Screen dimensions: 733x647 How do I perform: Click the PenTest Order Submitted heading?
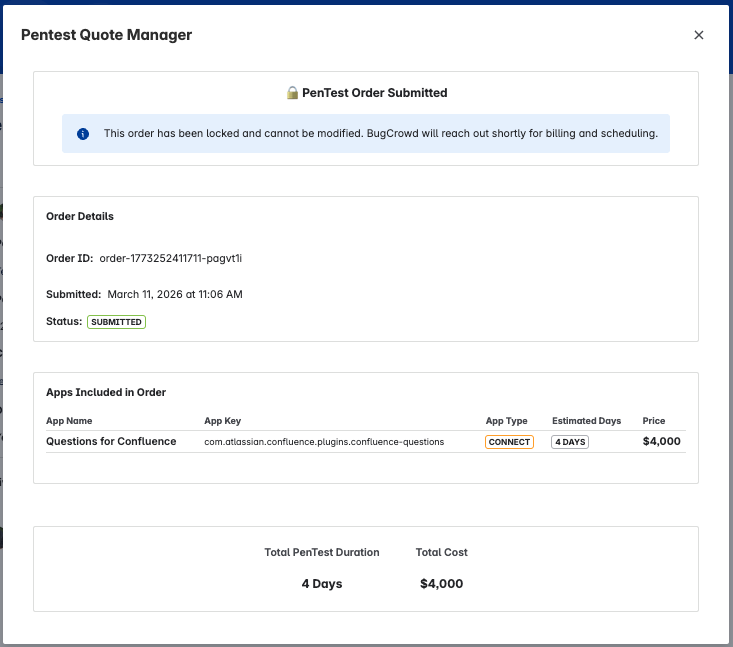pos(374,93)
